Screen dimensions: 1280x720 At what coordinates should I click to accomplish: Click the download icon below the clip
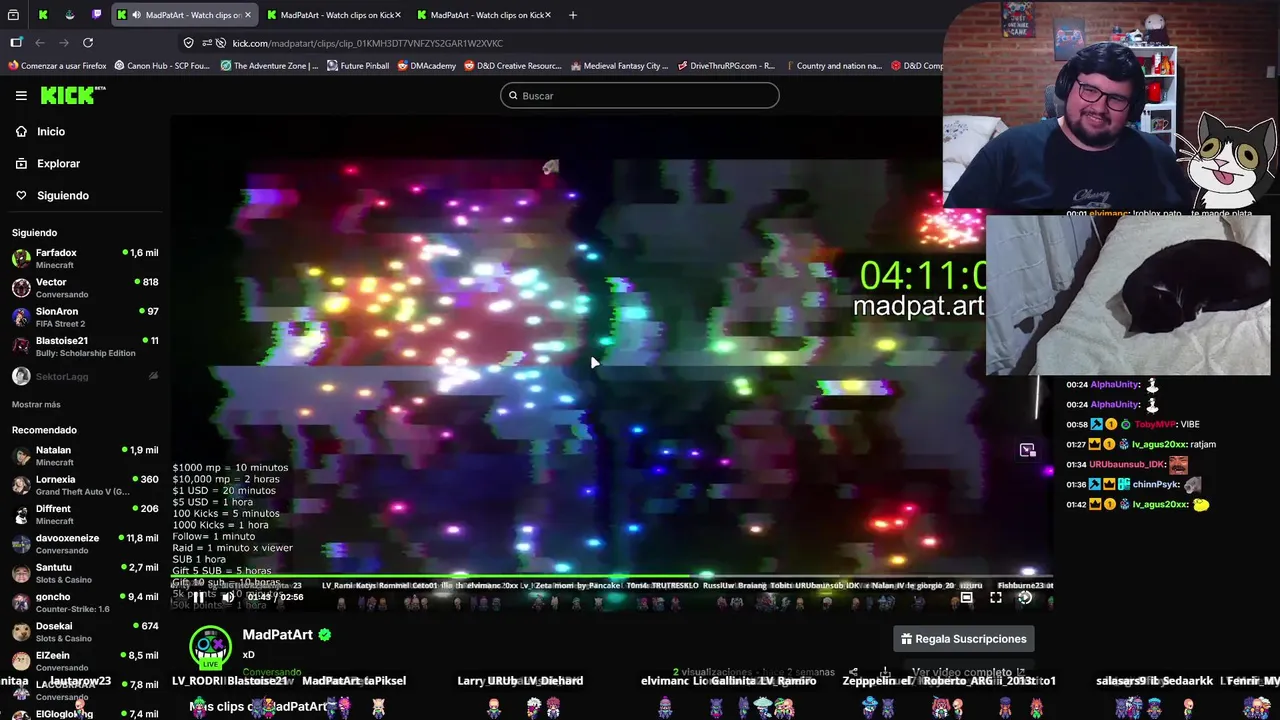point(885,673)
